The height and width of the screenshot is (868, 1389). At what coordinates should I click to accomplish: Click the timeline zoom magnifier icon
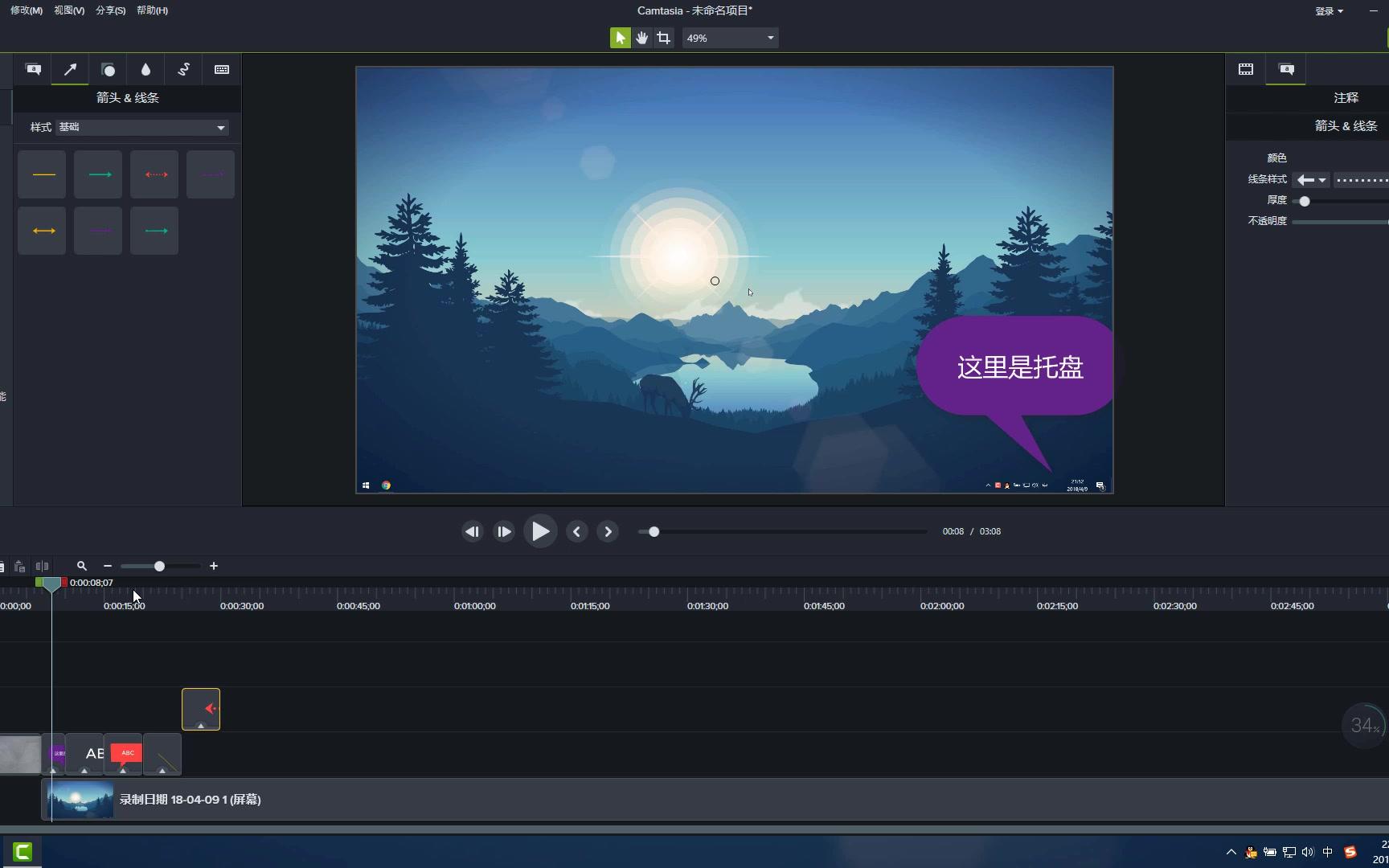click(x=81, y=567)
